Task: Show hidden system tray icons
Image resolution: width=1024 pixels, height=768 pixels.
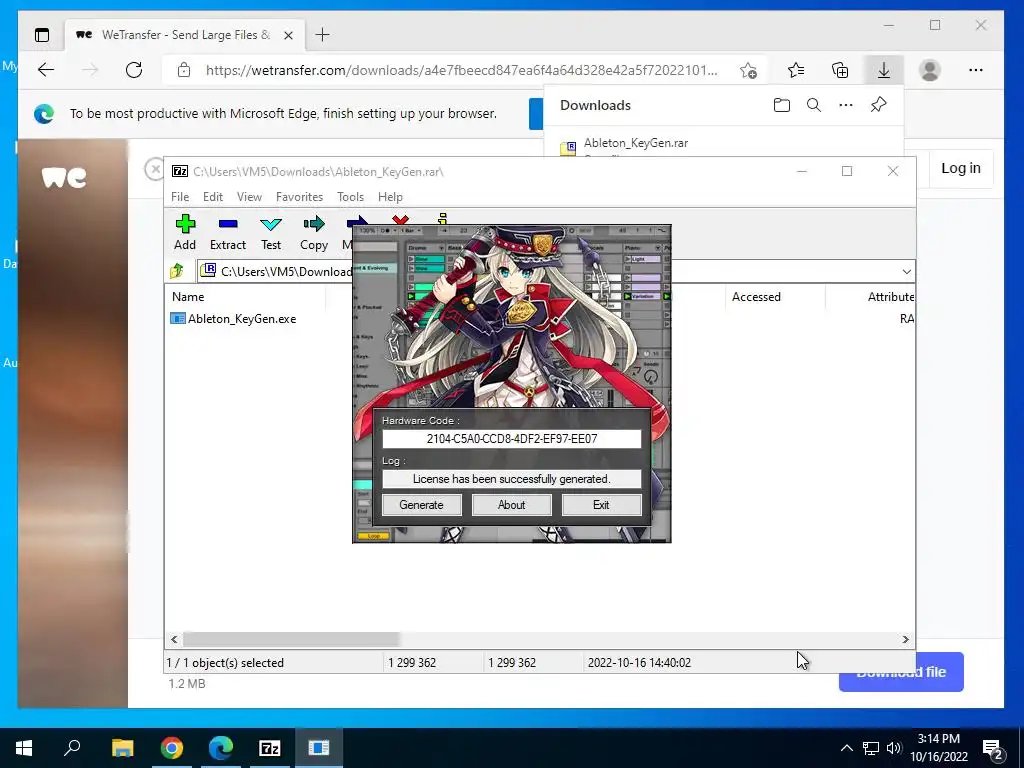Action: (846, 748)
